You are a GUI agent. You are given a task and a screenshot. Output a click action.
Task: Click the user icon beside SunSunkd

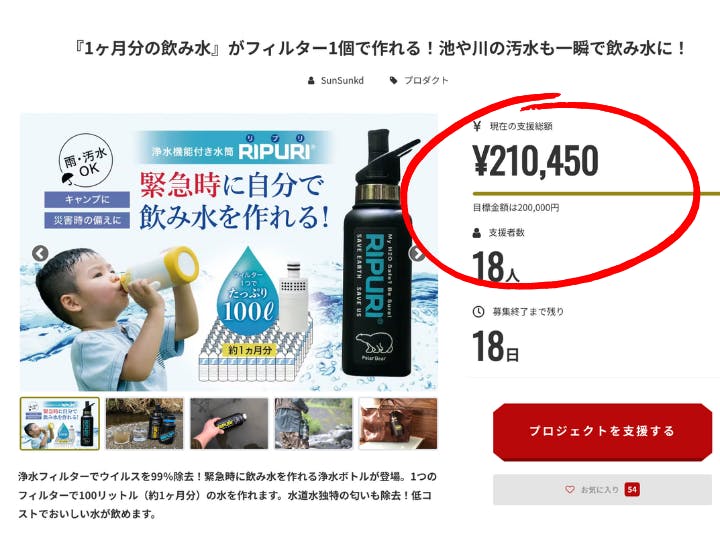click(x=311, y=81)
